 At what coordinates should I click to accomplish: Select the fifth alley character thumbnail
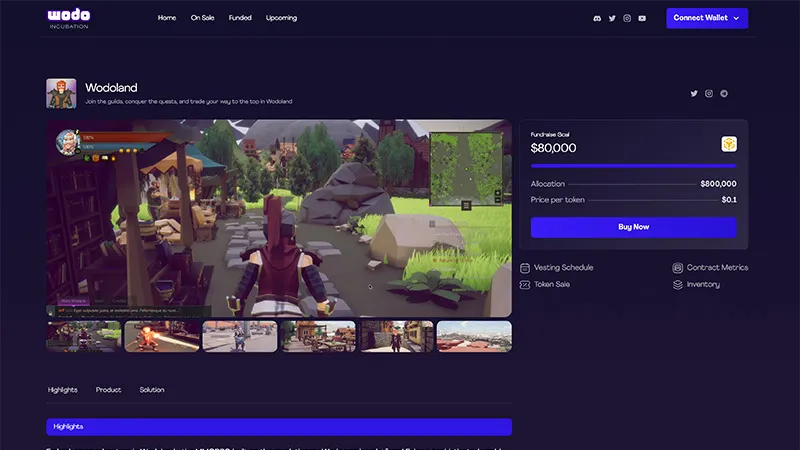coord(396,337)
